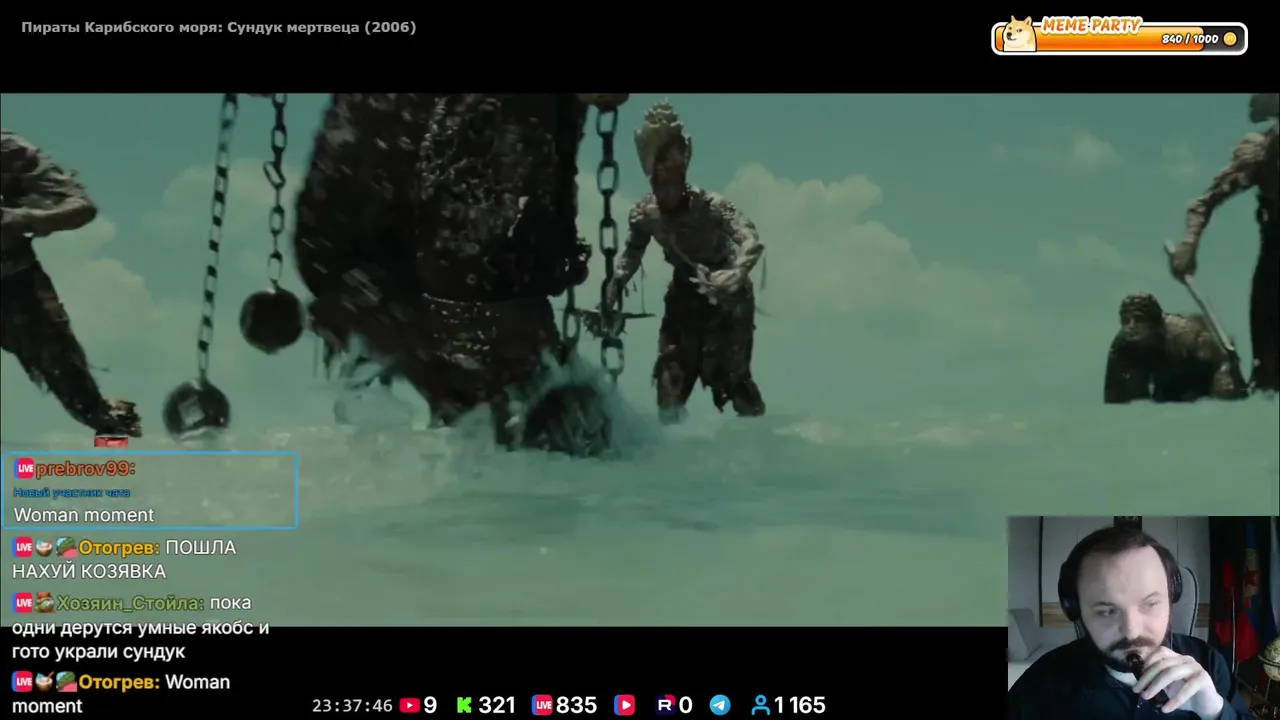Click coconut badge on Отогрев's ПОШЛА message
Viewport: 1280px width, 720px height.
44,547
